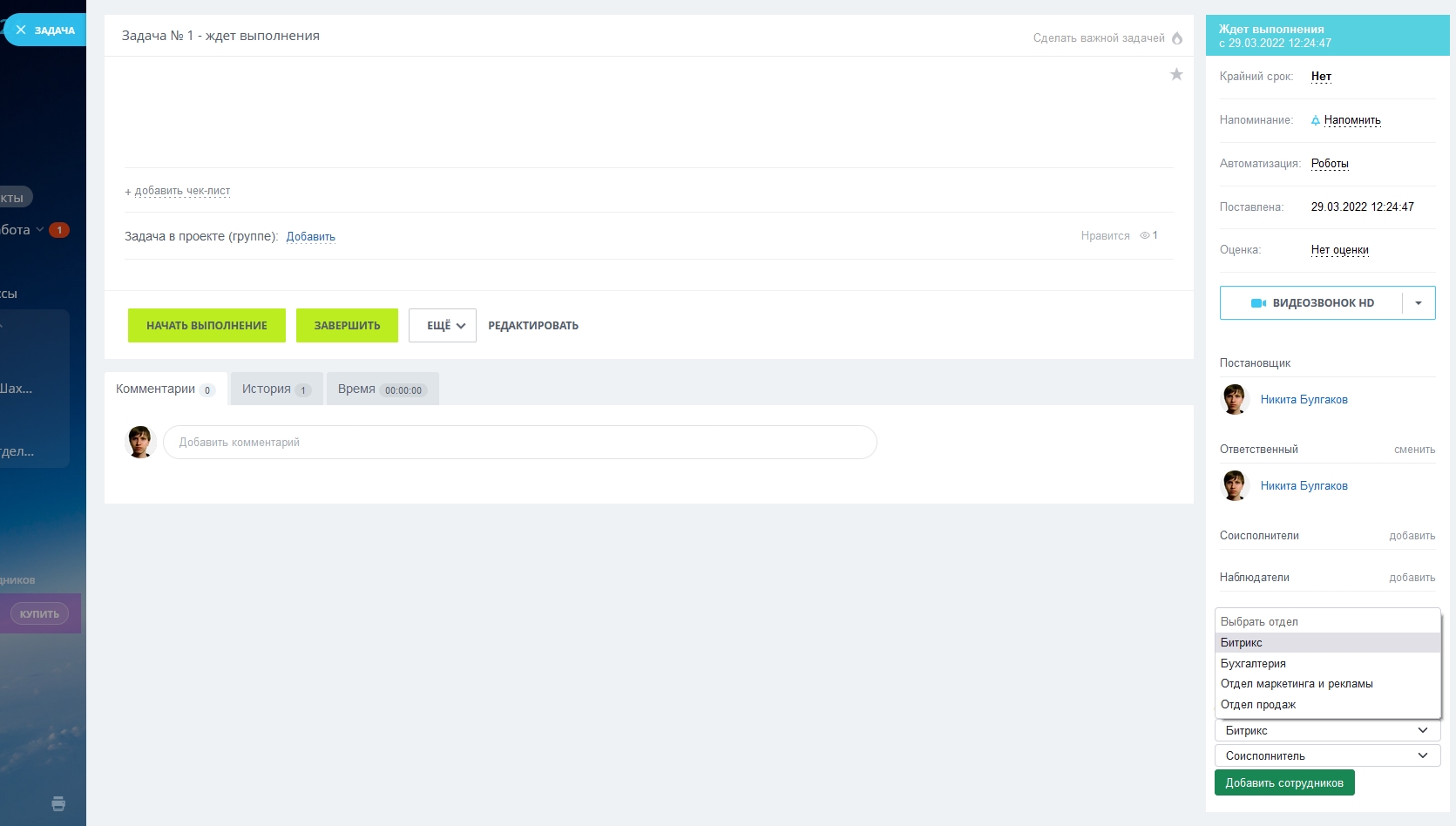Click сменить next to Ответственный
The width and height of the screenshot is (1456, 826).
click(x=1414, y=450)
